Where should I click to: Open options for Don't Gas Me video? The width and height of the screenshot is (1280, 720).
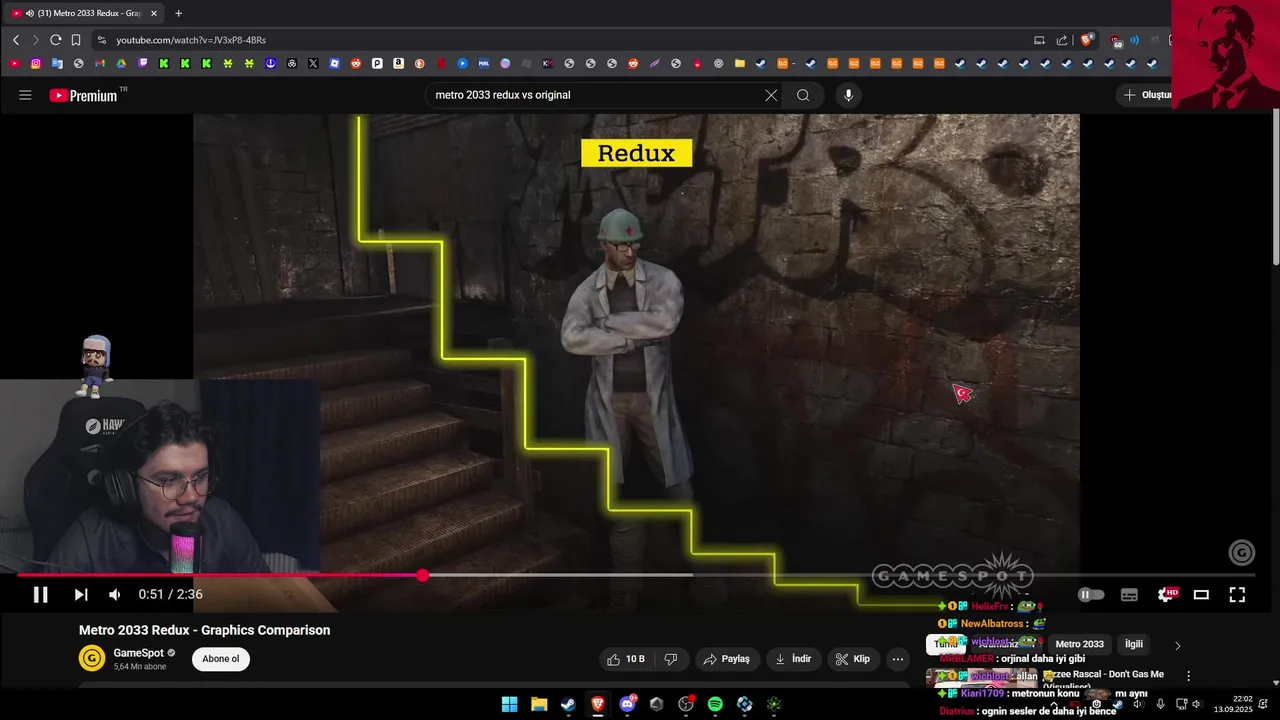pos(1188,676)
